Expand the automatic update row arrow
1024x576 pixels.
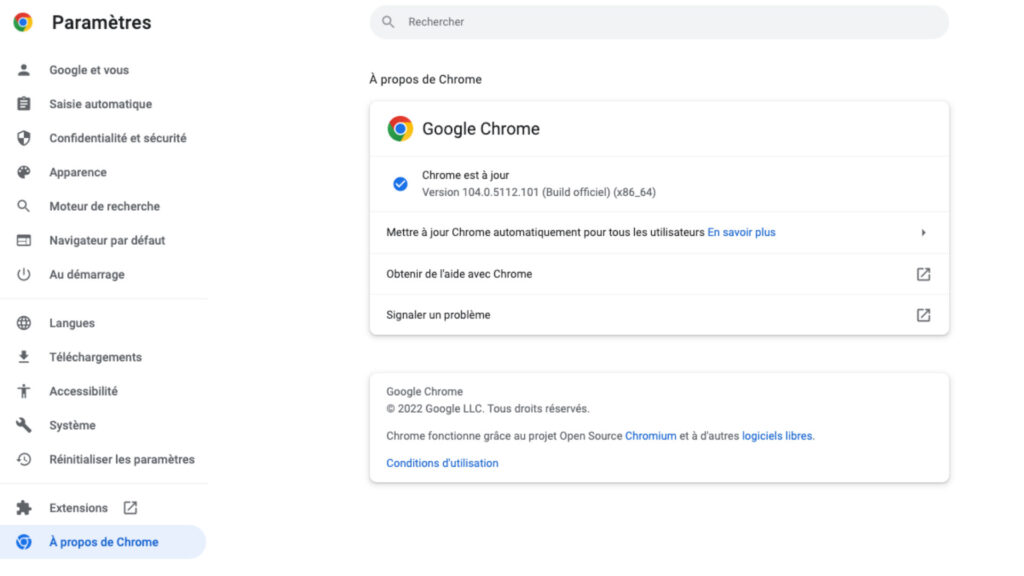[x=923, y=232]
